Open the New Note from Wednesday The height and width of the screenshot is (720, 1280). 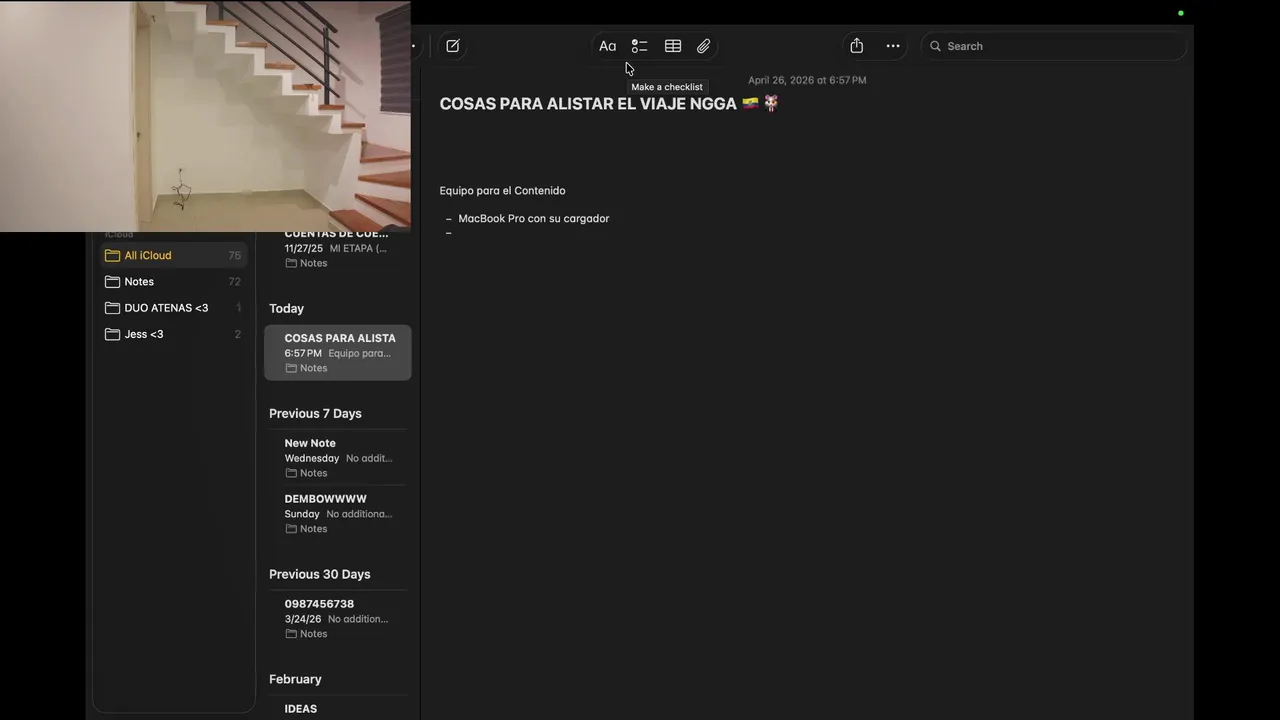point(338,458)
